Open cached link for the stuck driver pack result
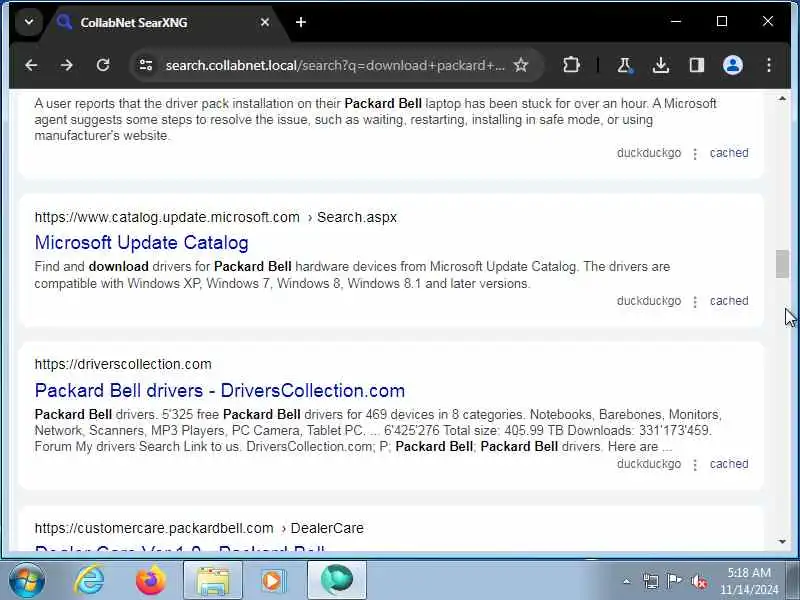The width and height of the screenshot is (800, 600). coord(729,153)
